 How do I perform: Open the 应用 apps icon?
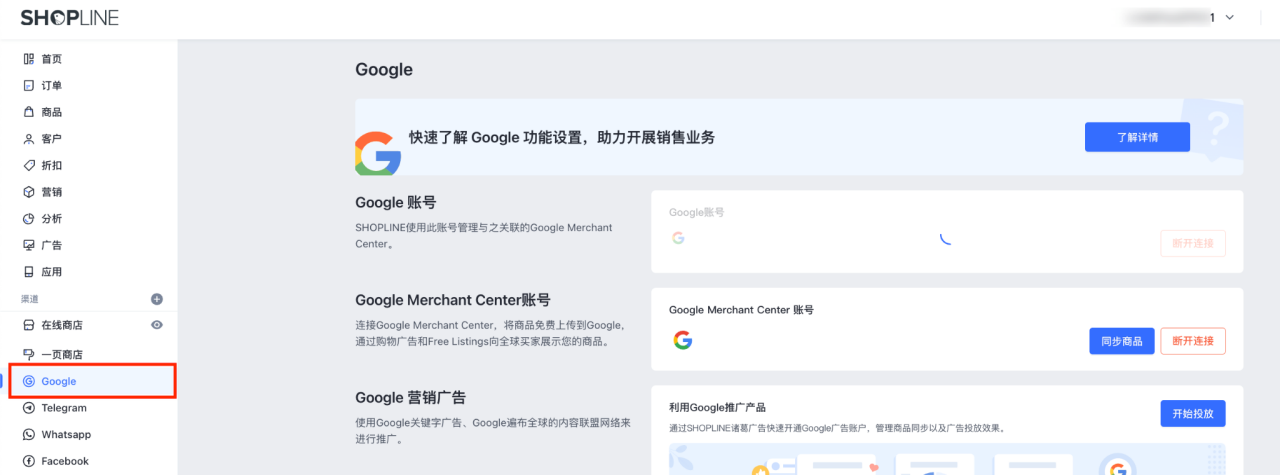pos(29,272)
